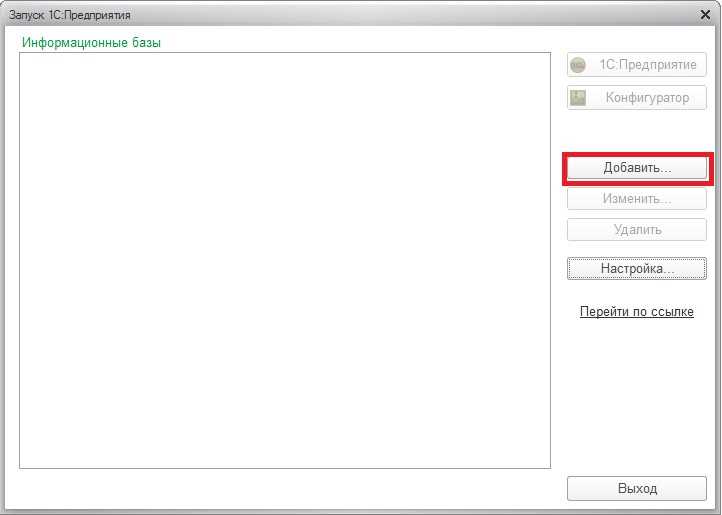Image resolution: width=722 pixels, height=515 pixels.
Task: Click the Конфигуратор designer icon
Action: pos(578,98)
